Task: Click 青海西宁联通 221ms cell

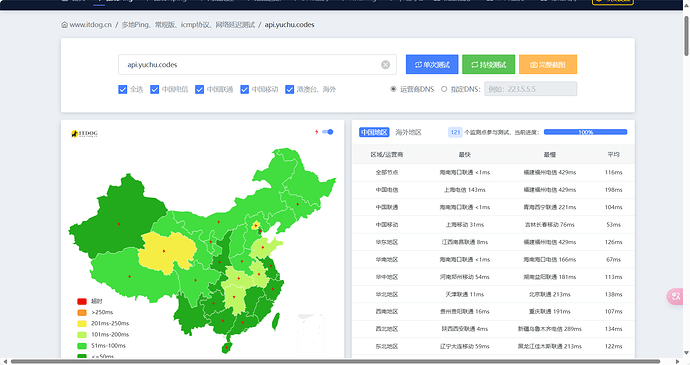Action: pyautogui.click(x=550, y=207)
